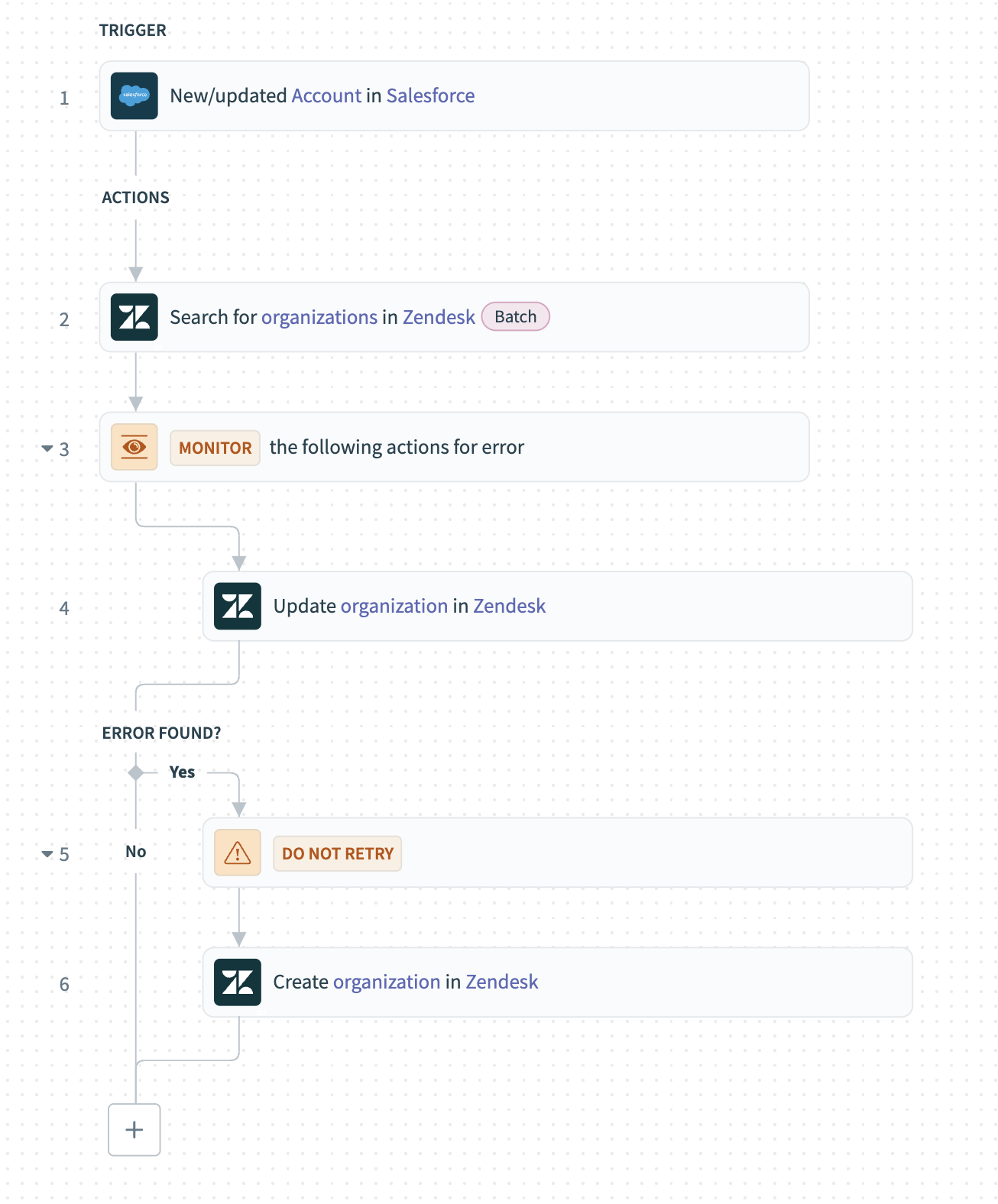
Task: Open the Account link in the trigger
Action: 326,96
